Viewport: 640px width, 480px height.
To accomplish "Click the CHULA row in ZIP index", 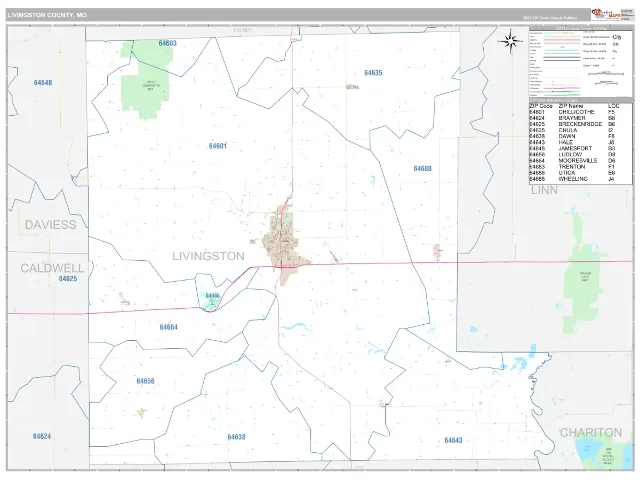I will 573,130.
